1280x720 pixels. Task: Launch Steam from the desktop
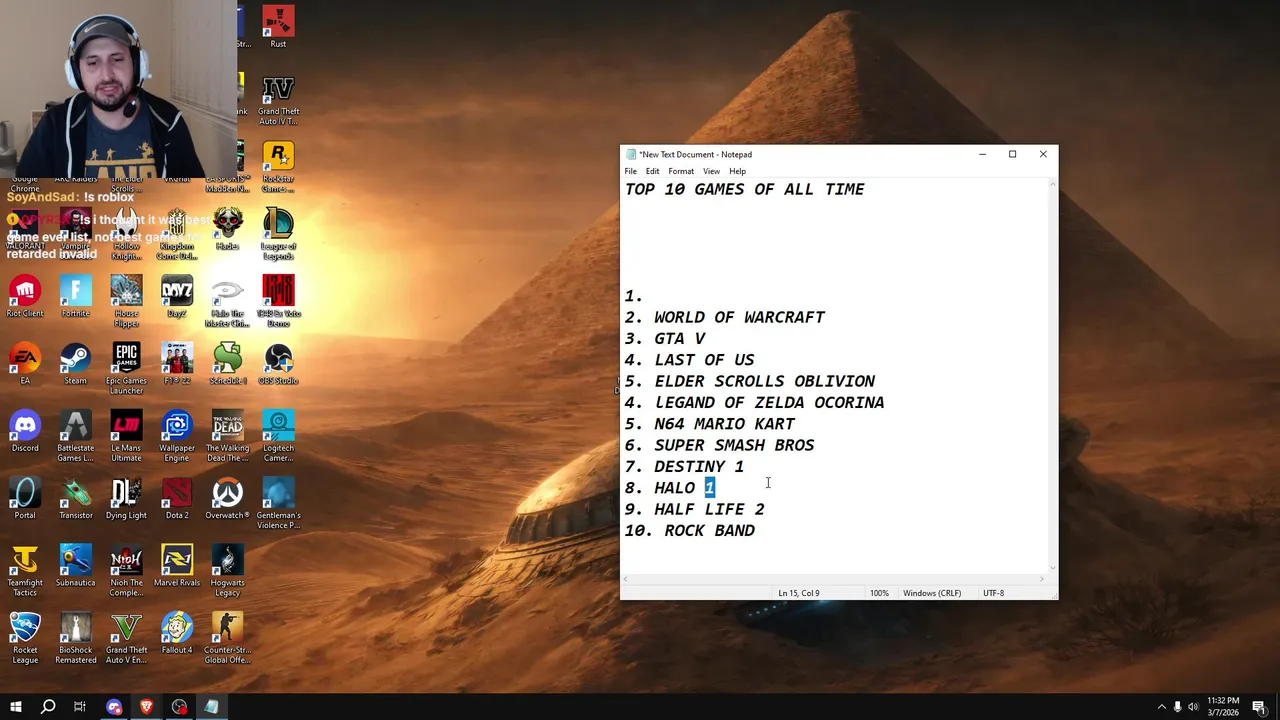tap(75, 364)
